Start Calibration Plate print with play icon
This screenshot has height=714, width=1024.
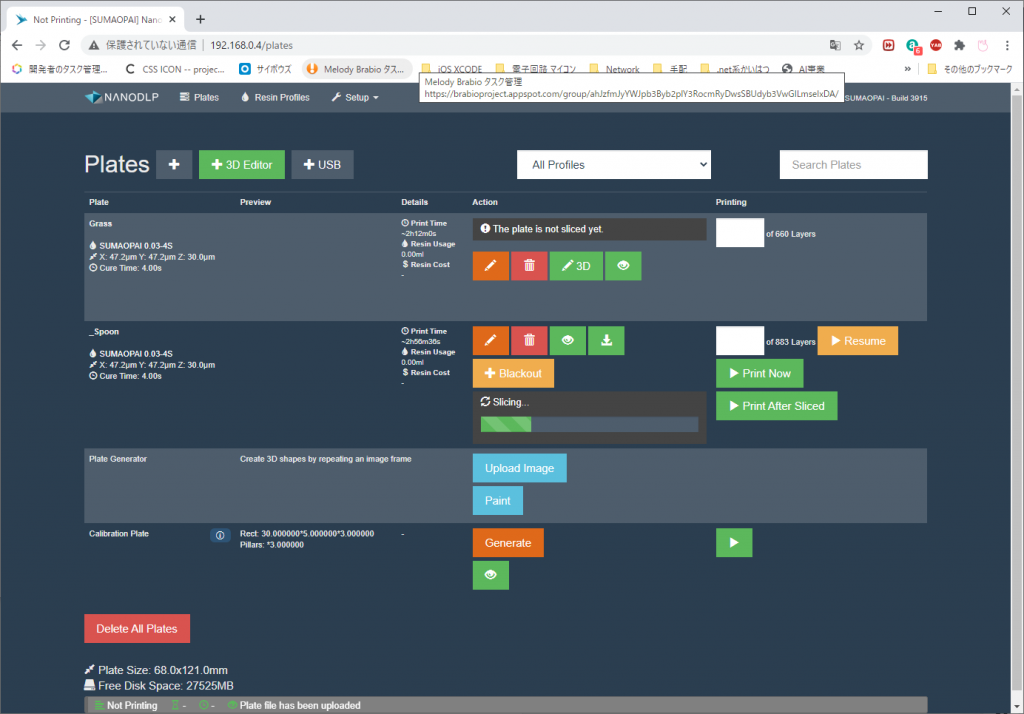pyautogui.click(x=734, y=543)
